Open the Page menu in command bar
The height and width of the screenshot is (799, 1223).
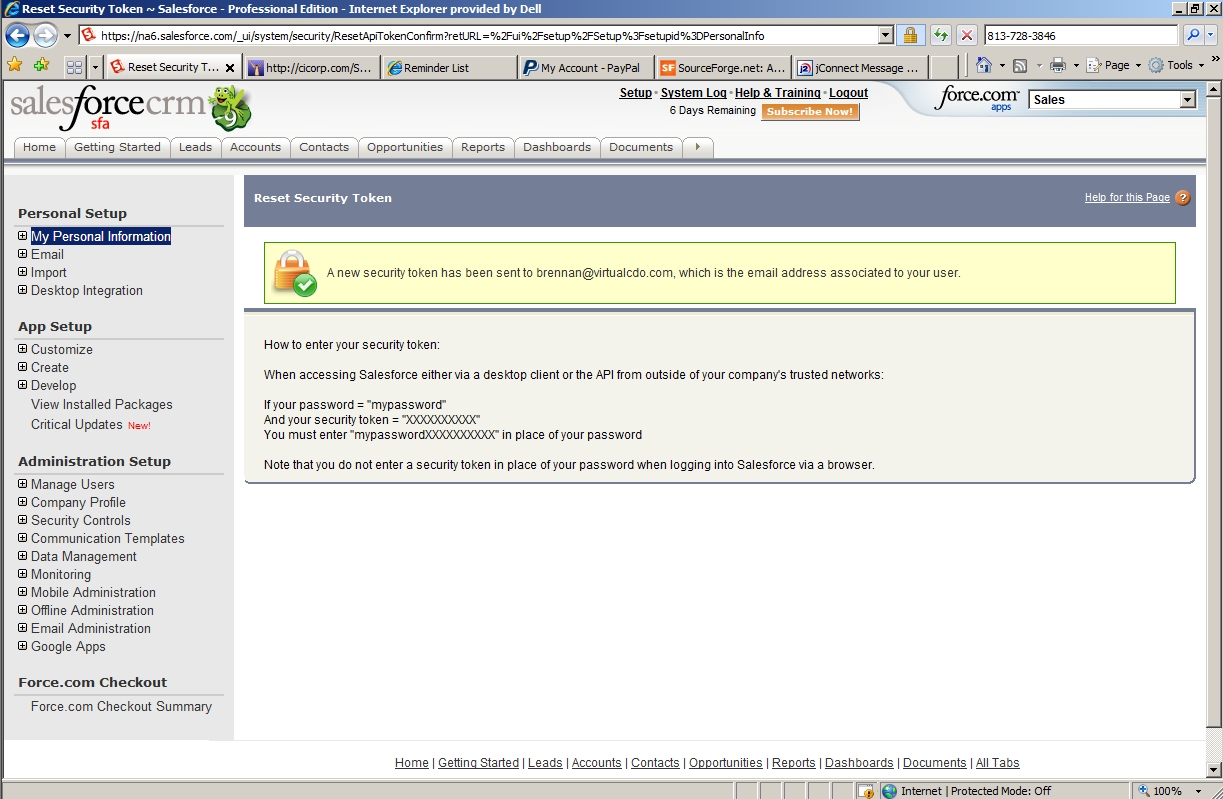point(1113,66)
